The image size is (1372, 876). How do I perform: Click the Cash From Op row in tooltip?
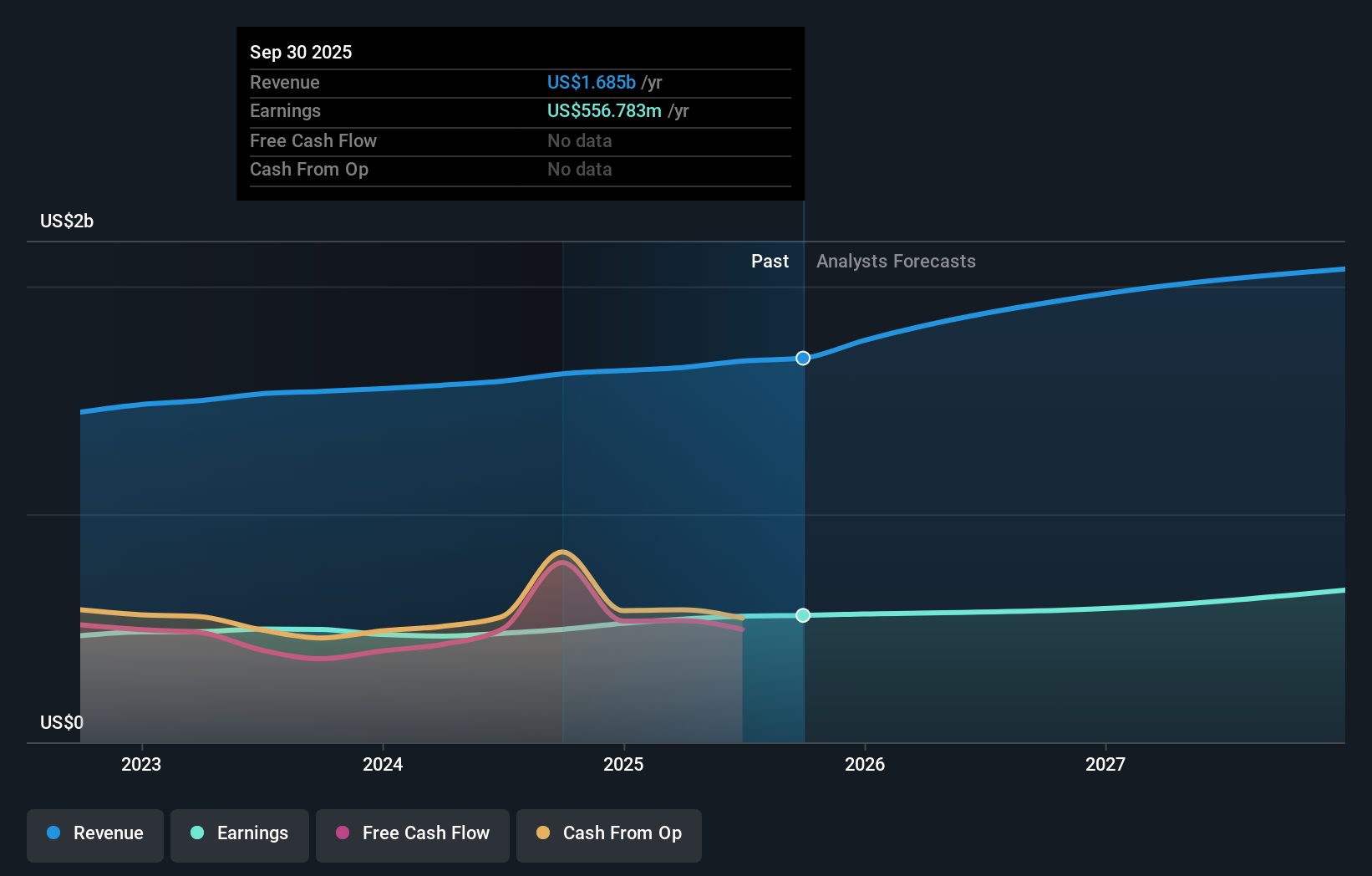click(521, 169)
